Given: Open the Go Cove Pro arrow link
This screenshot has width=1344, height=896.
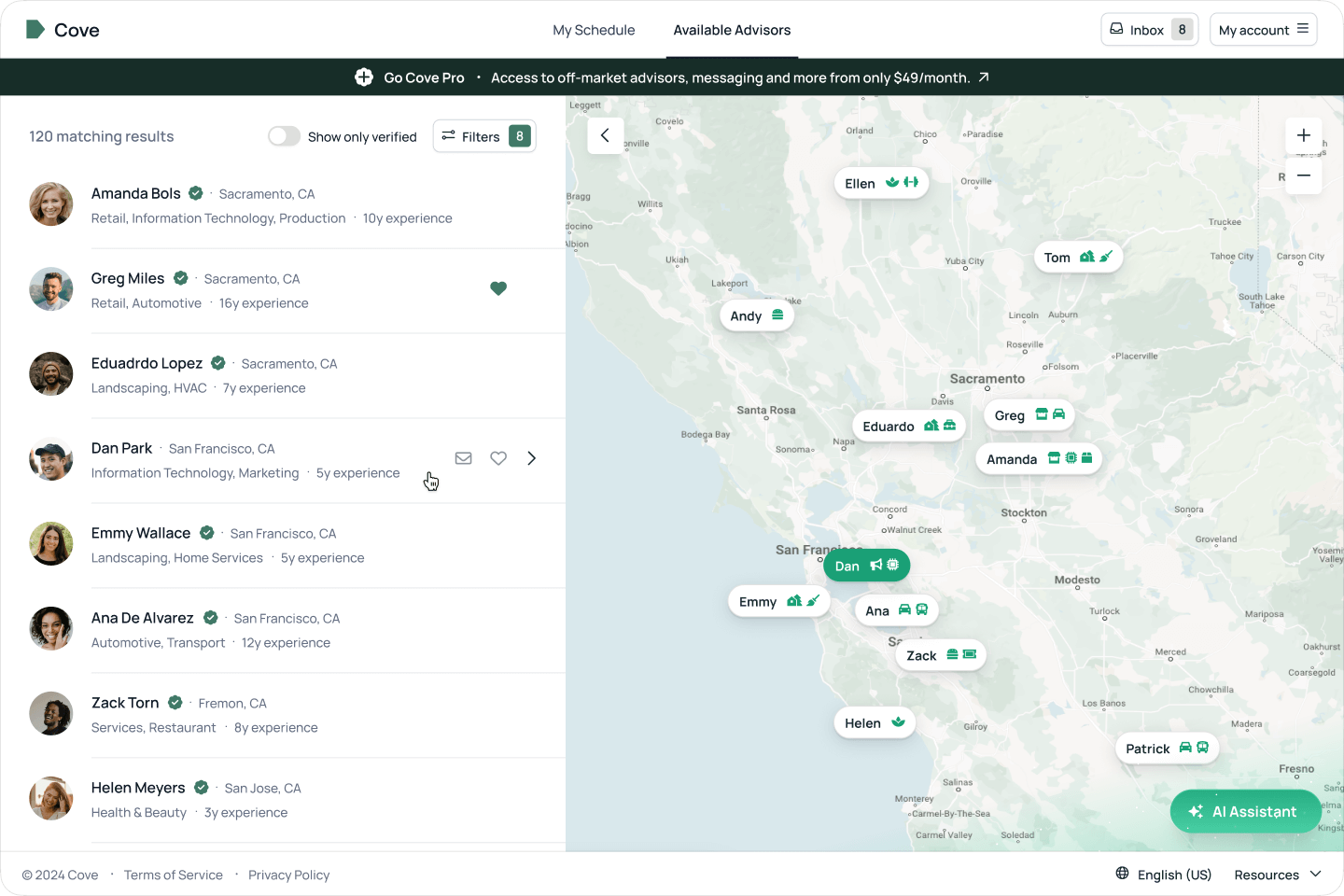Looking at the screenshot, I should click(984, 77).
